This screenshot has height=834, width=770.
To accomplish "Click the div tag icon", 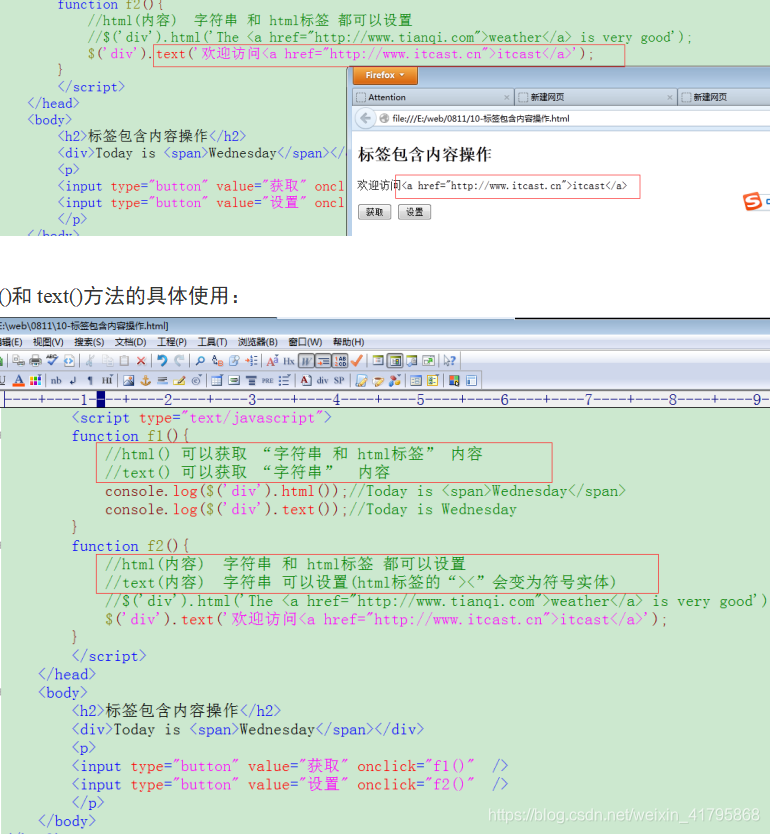I will click(x=322, y=380).
